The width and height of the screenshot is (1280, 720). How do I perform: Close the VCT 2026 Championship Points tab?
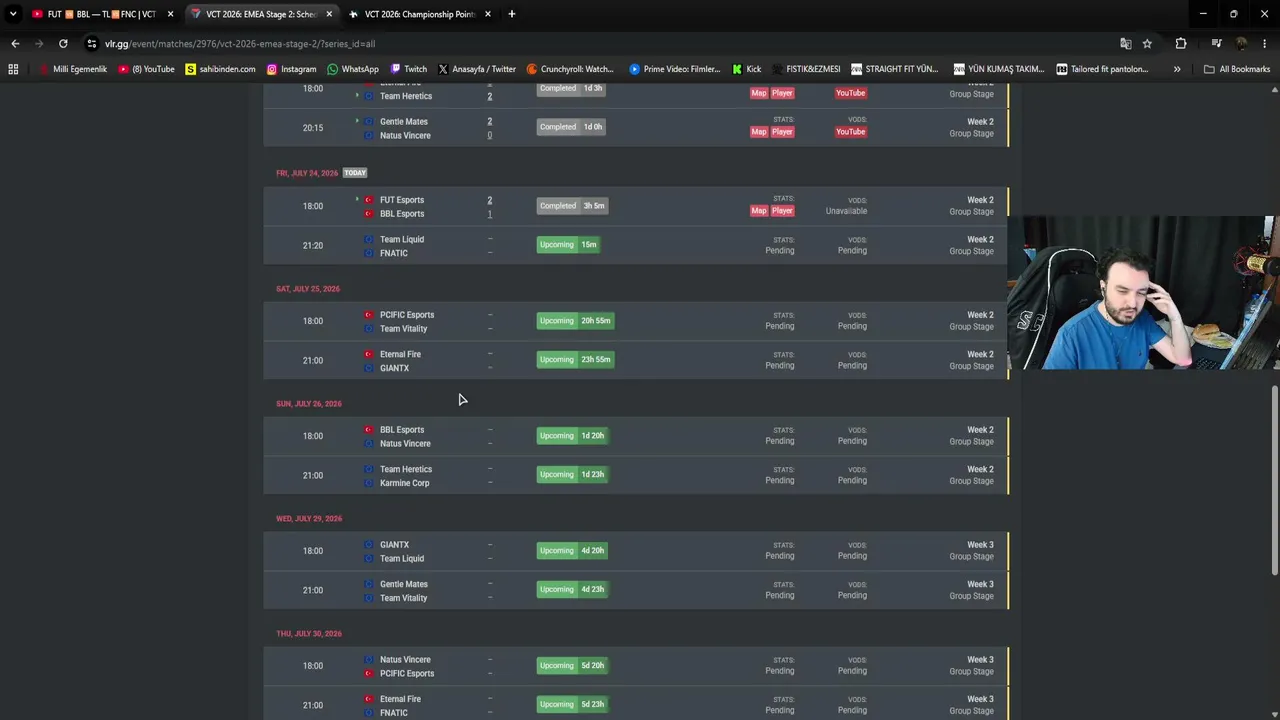click(487, 14)
